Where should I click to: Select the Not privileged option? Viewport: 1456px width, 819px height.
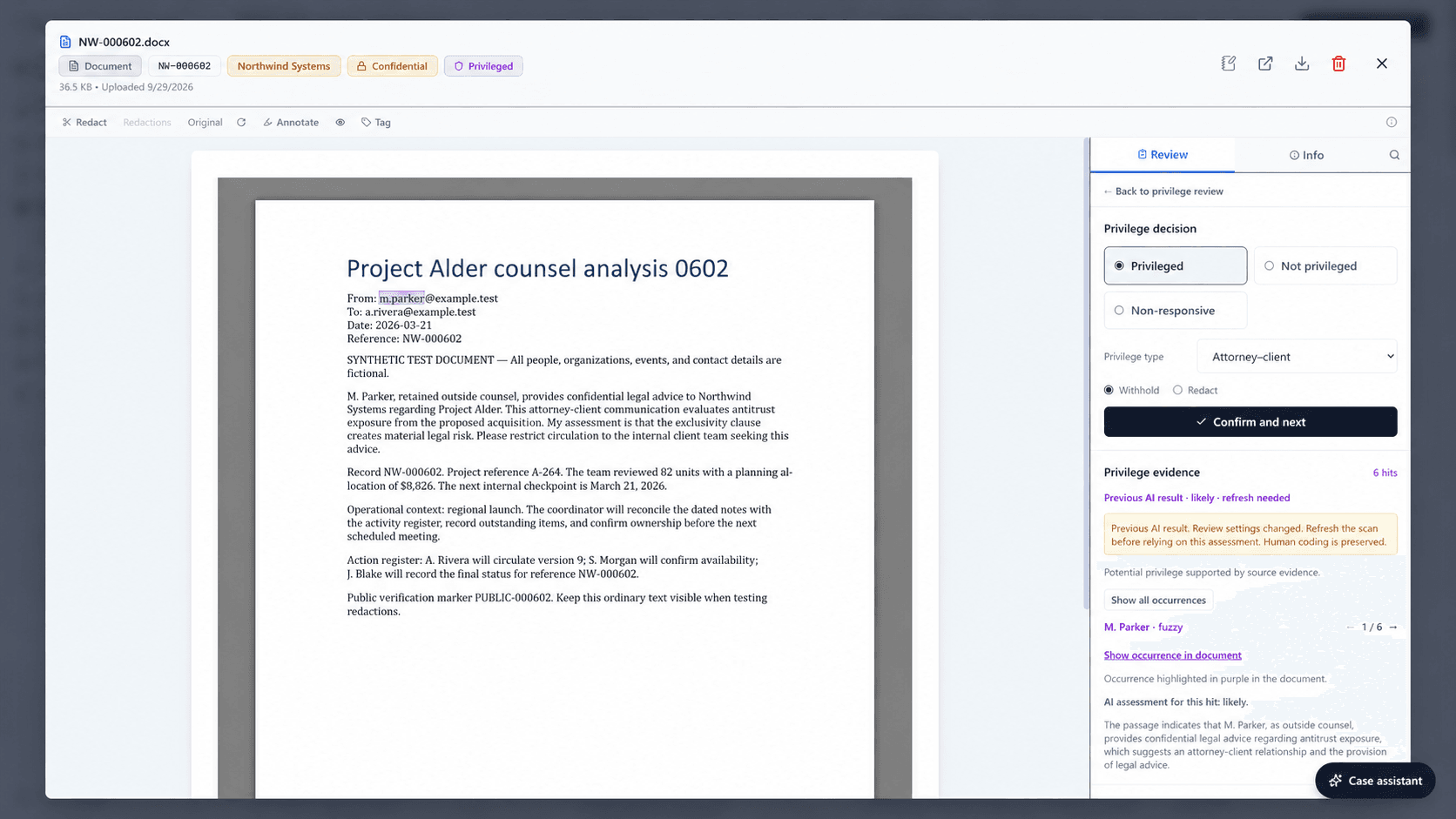pos(1325,265)
